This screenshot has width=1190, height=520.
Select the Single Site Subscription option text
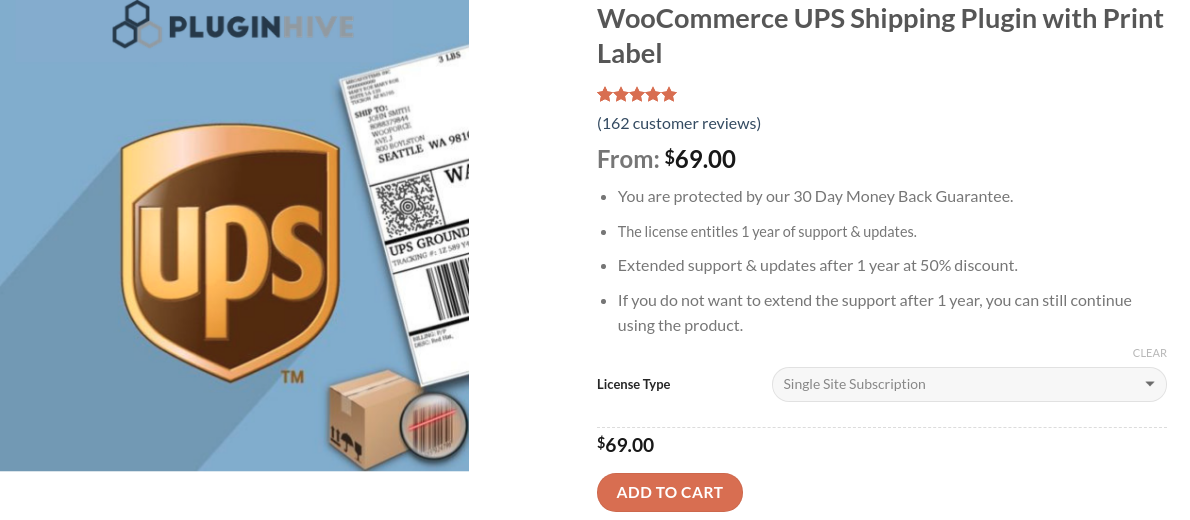854,384
